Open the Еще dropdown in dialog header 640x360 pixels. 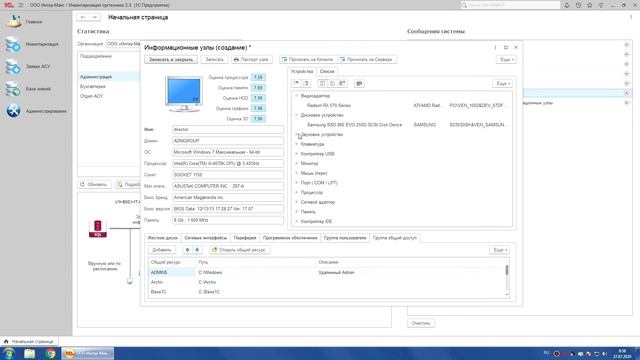pyautogui.click(x=507, y=60)
